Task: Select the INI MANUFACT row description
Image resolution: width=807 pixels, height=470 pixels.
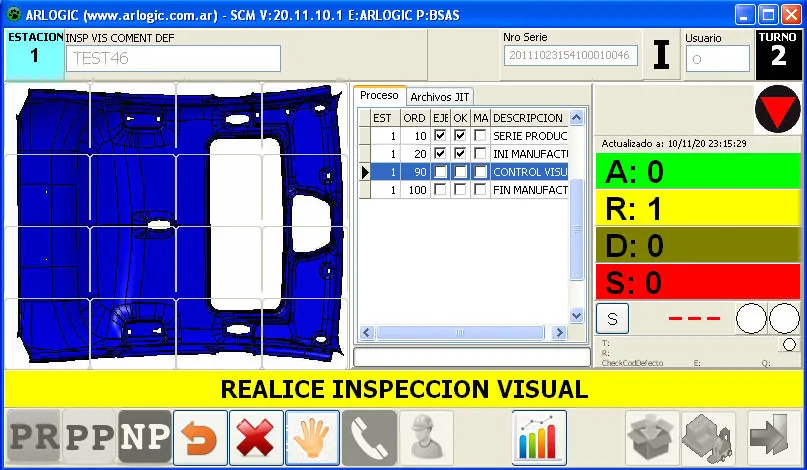Action: coord(530,154)
